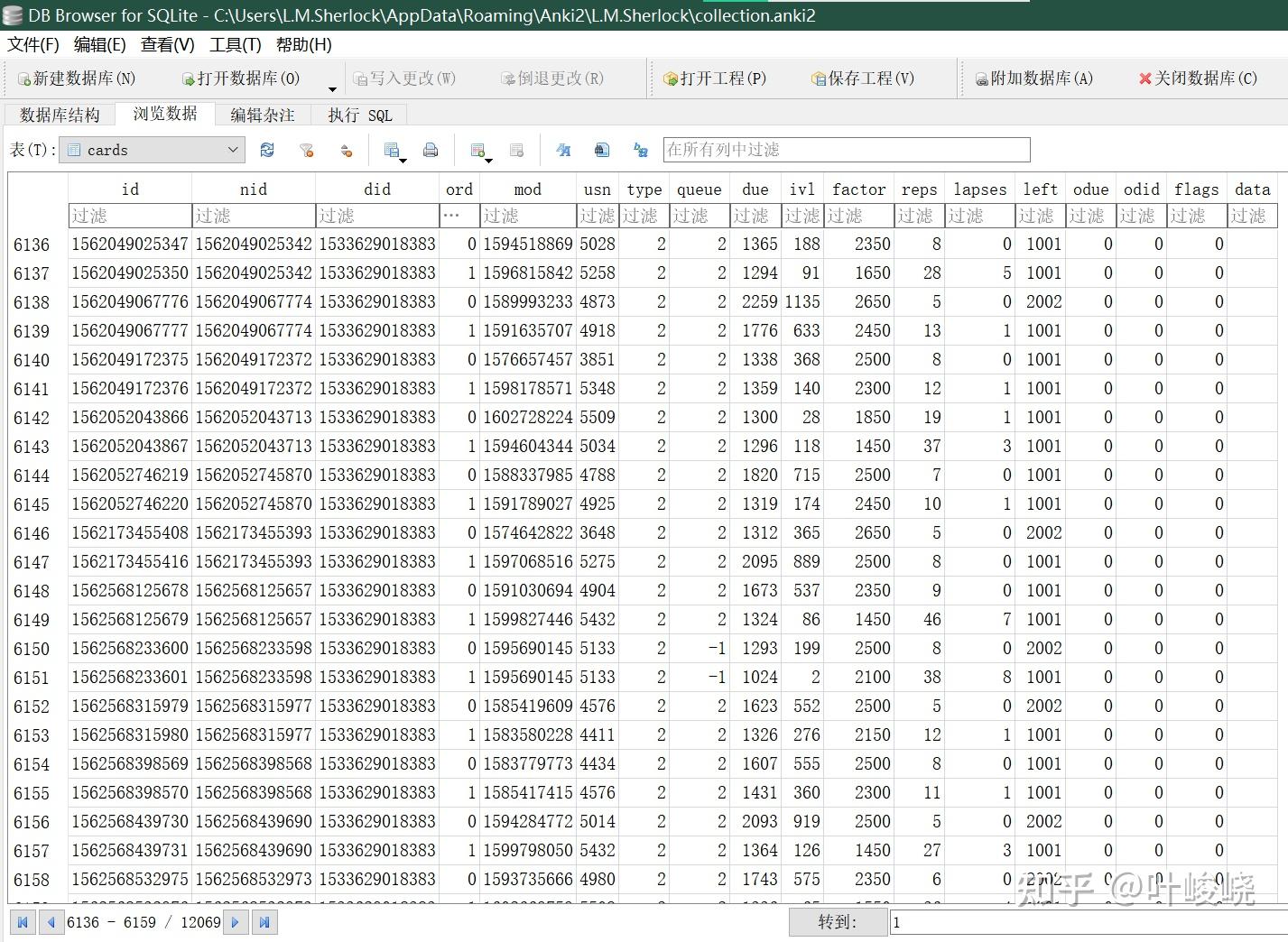Open find and replace icon

[641, 150]
